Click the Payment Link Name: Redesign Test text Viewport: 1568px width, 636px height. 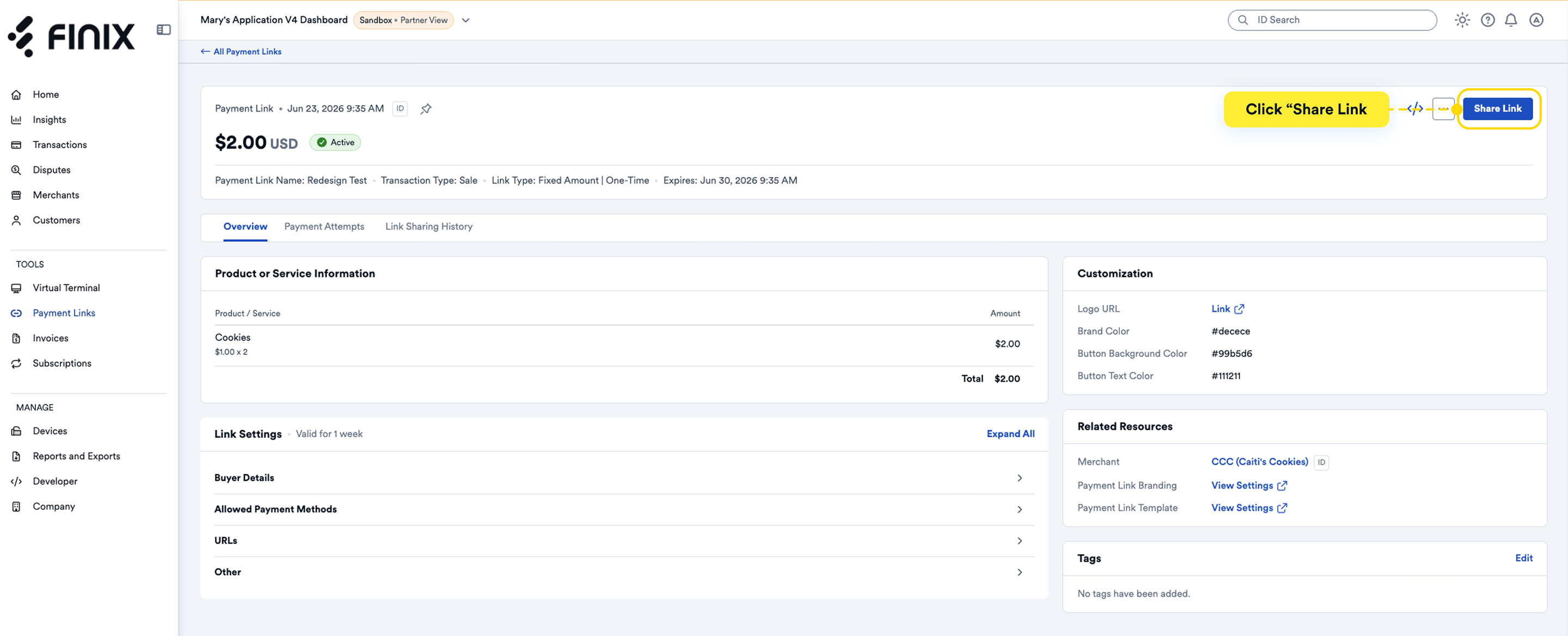290,180
